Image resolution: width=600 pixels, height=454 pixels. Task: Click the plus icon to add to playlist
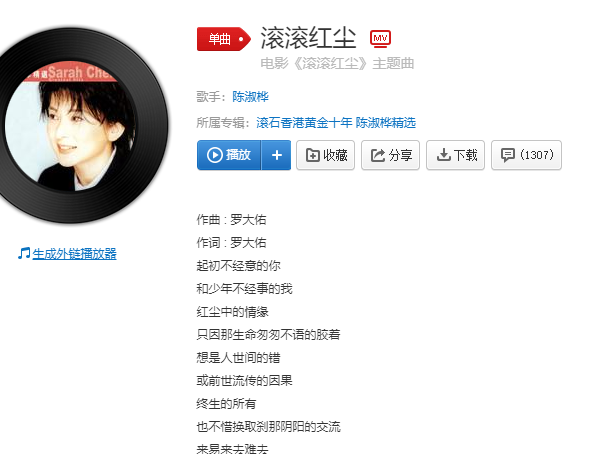276,155
